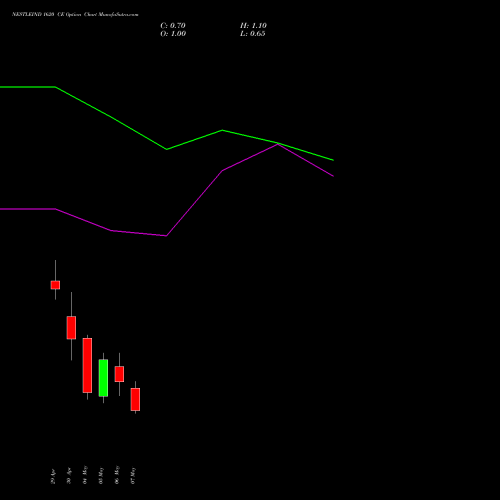Click the low value 'L: 0.65'
This screenshot has height=500, width=500.
click(253, 34)
